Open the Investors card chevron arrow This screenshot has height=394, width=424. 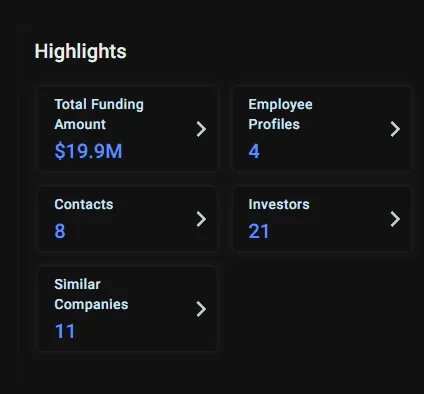click(x=395, y=219)
